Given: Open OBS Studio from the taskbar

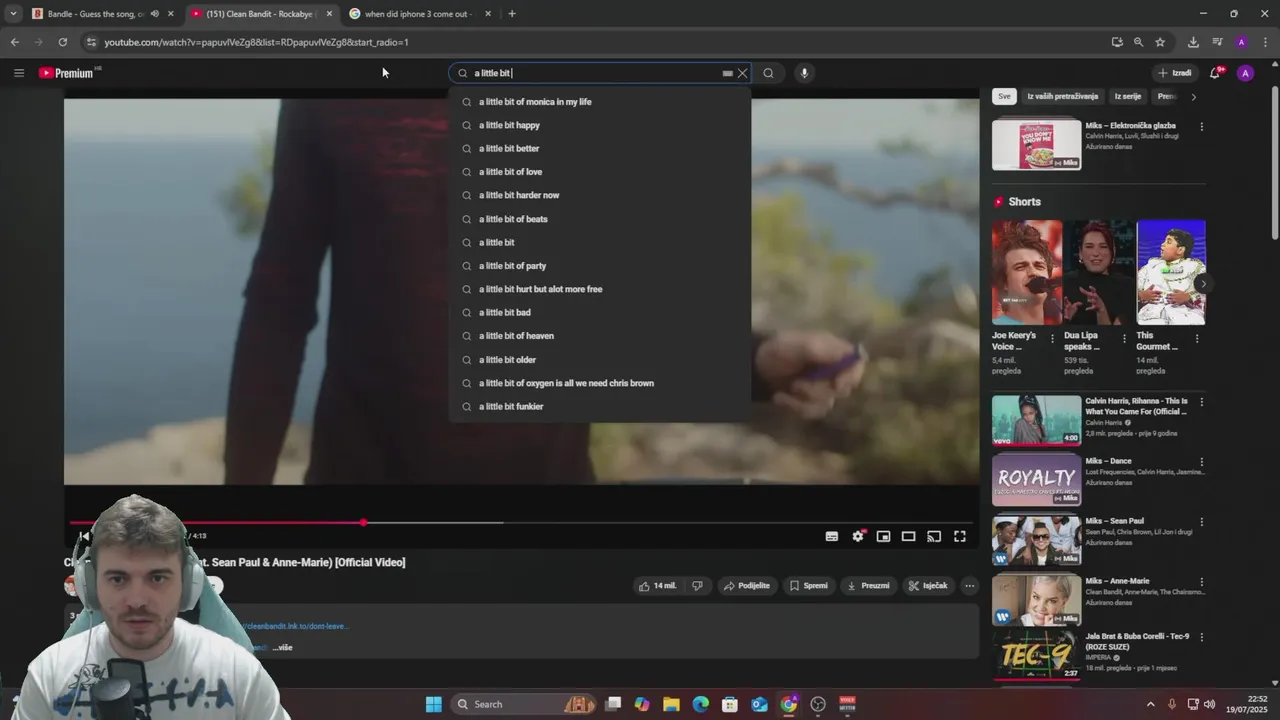Looking at the screenshot, I should pos(818,704).
